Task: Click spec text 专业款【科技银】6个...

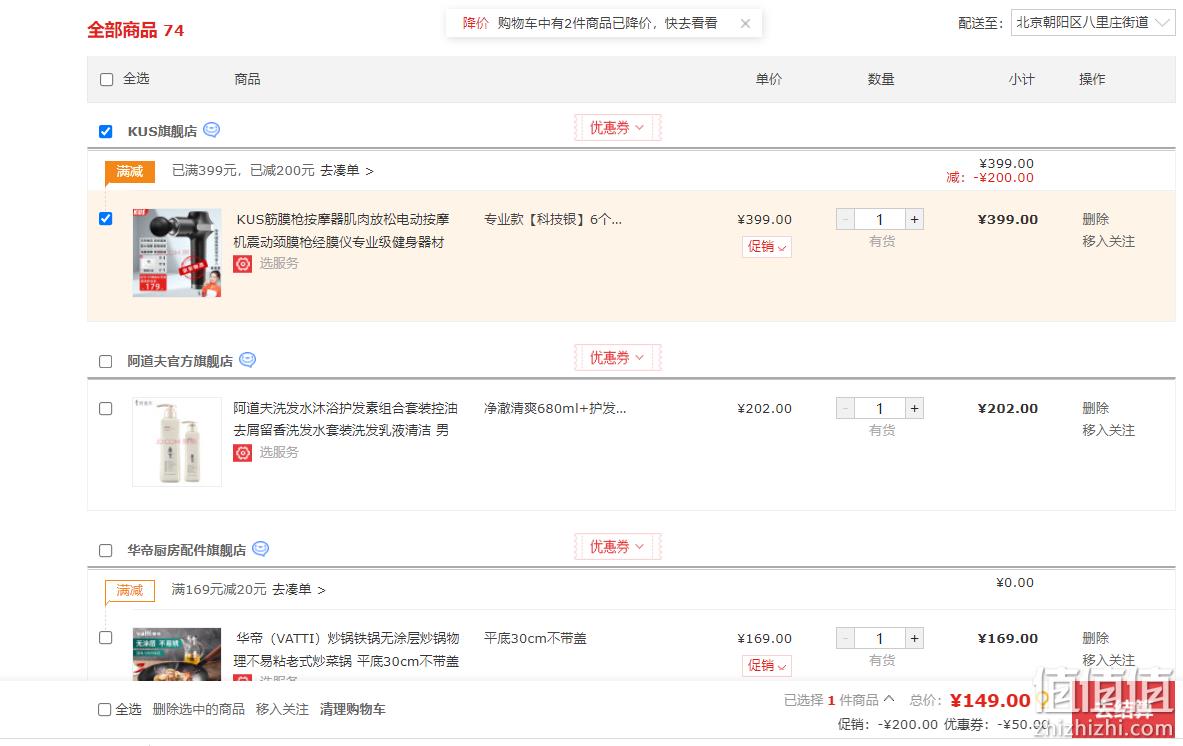Action: click(553, 220)
